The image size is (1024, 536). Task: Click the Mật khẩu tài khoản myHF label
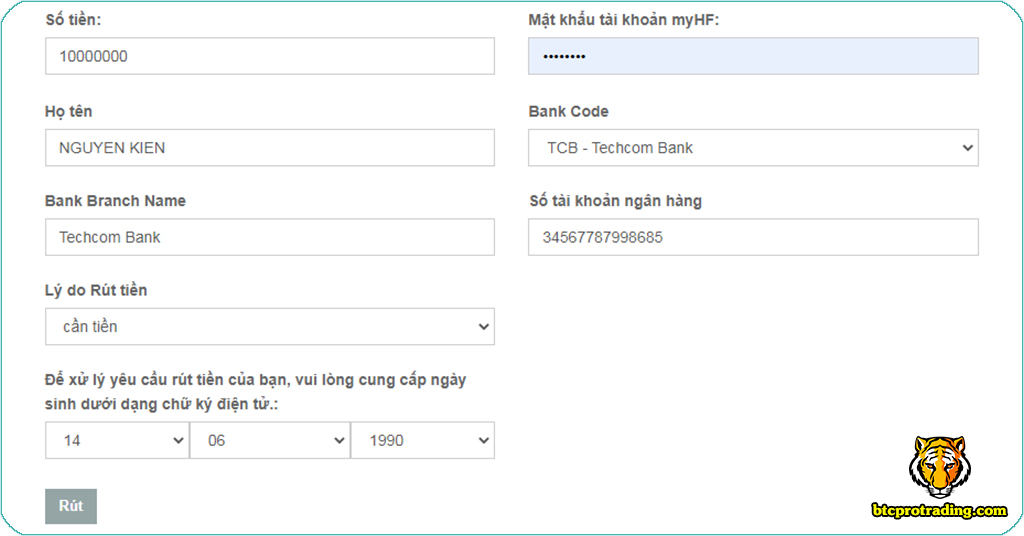click(624, 20)
